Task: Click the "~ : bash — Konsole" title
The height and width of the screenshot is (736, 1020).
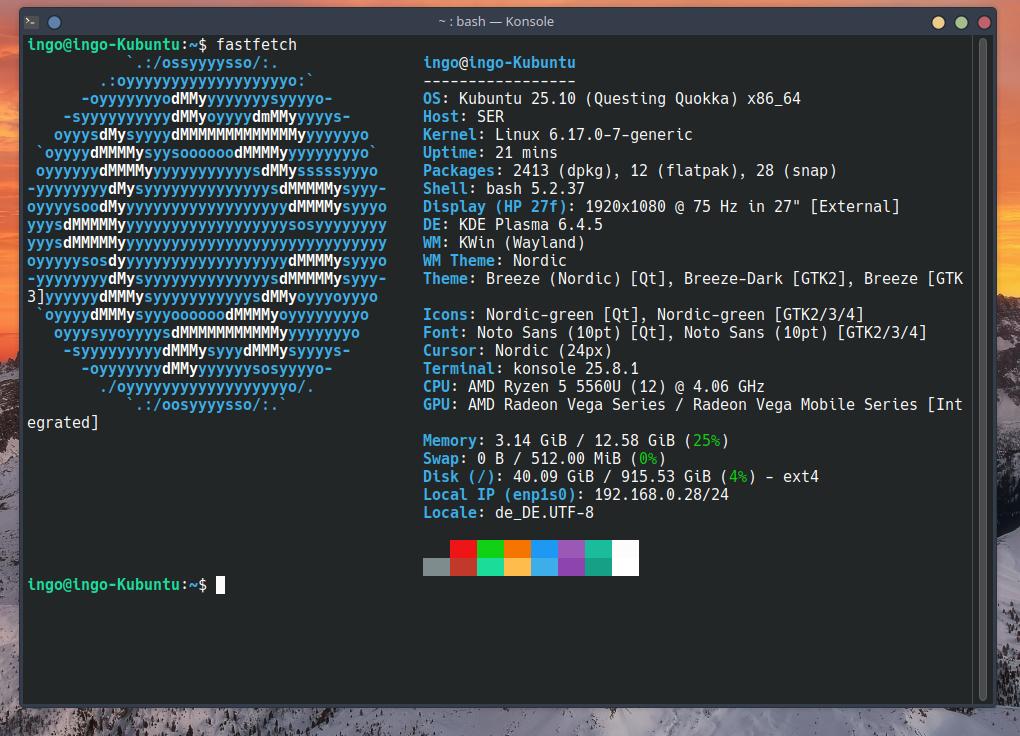Action: [x=496, y=21]
